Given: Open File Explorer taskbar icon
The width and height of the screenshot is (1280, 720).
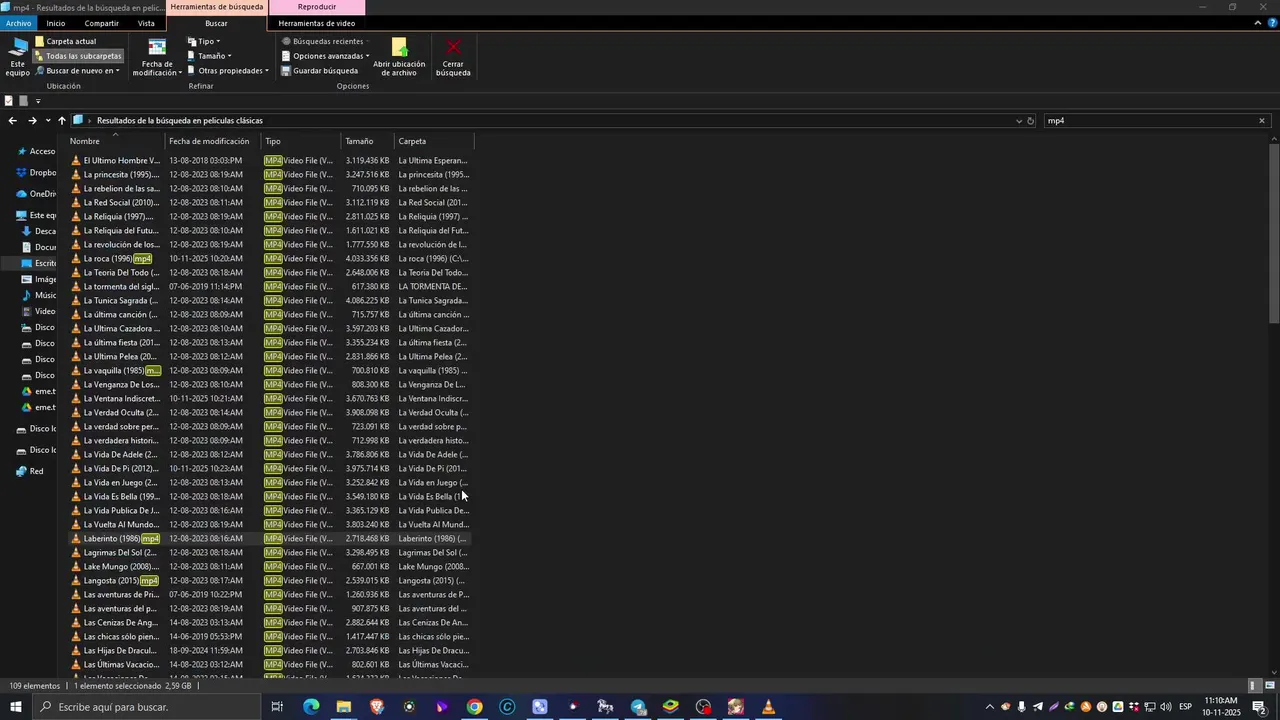Looking at the screenshot, I should point(344,707).
